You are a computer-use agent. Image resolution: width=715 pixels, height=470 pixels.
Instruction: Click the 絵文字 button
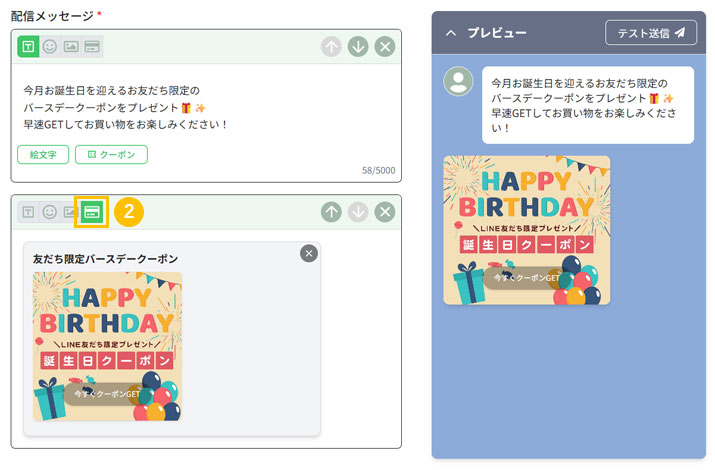coord(43,154)
